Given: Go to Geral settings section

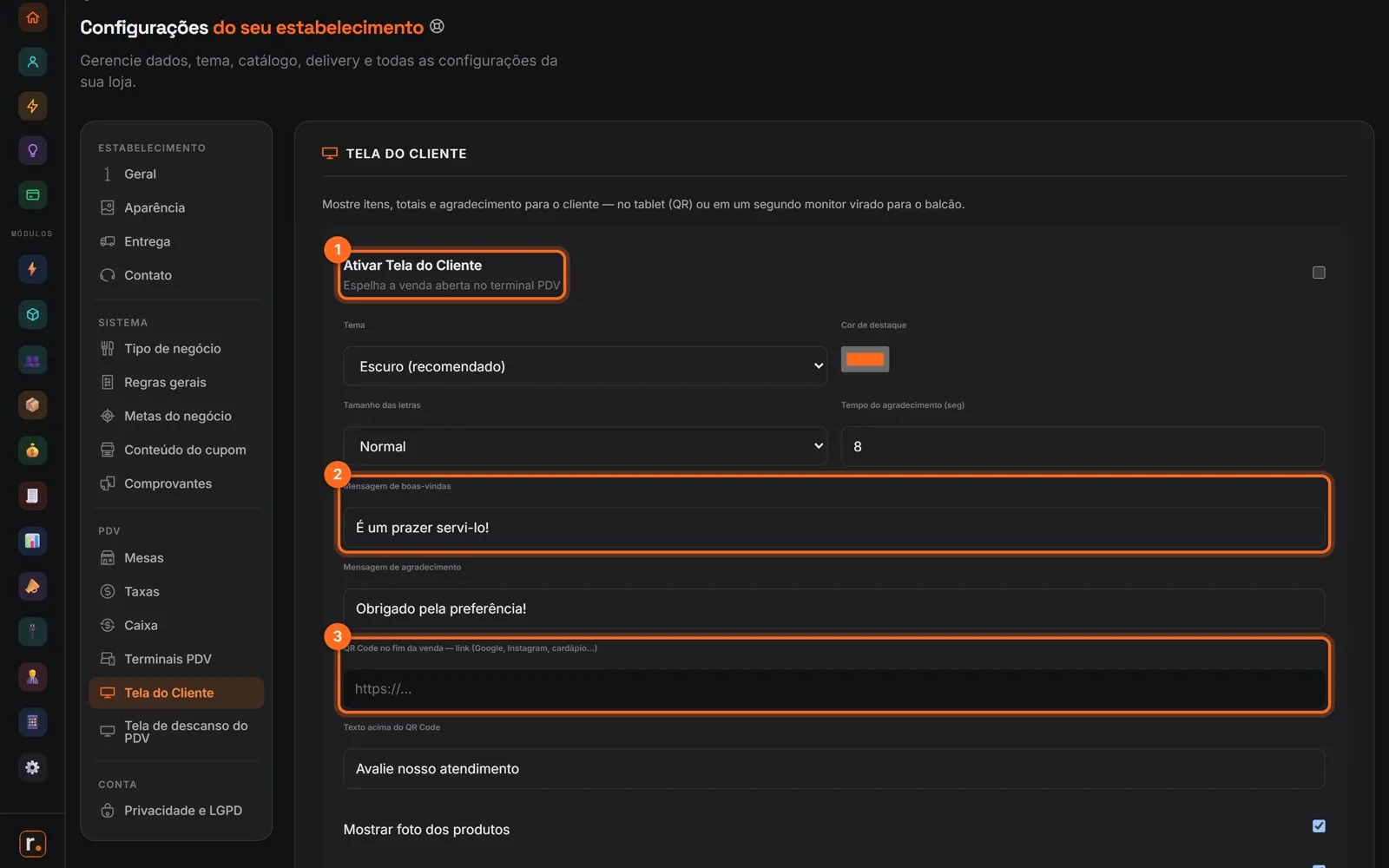Looking at the screenshot, I should pos(176,174).
